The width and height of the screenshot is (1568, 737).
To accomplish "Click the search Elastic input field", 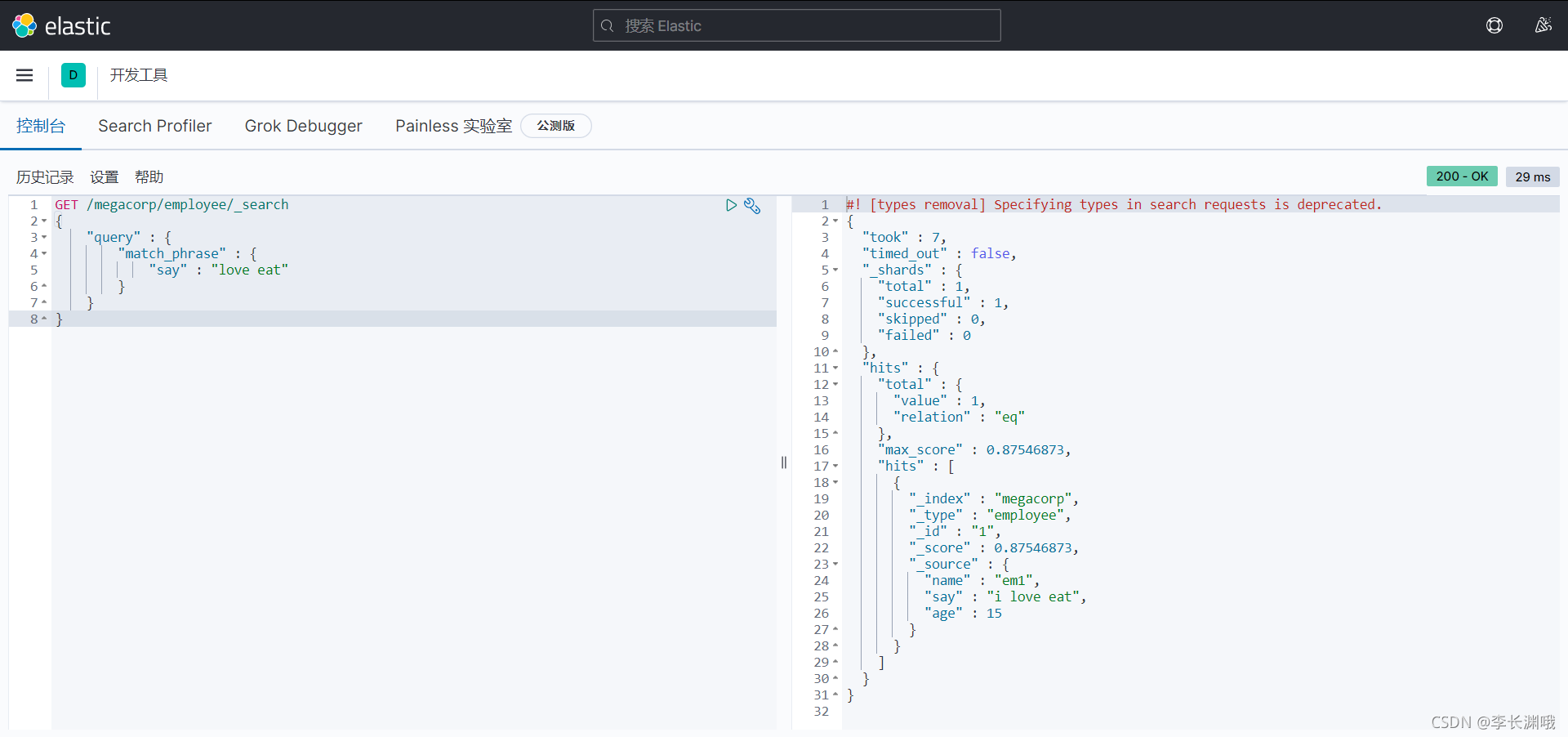I will pyautogui.click(x=796, y=25).
